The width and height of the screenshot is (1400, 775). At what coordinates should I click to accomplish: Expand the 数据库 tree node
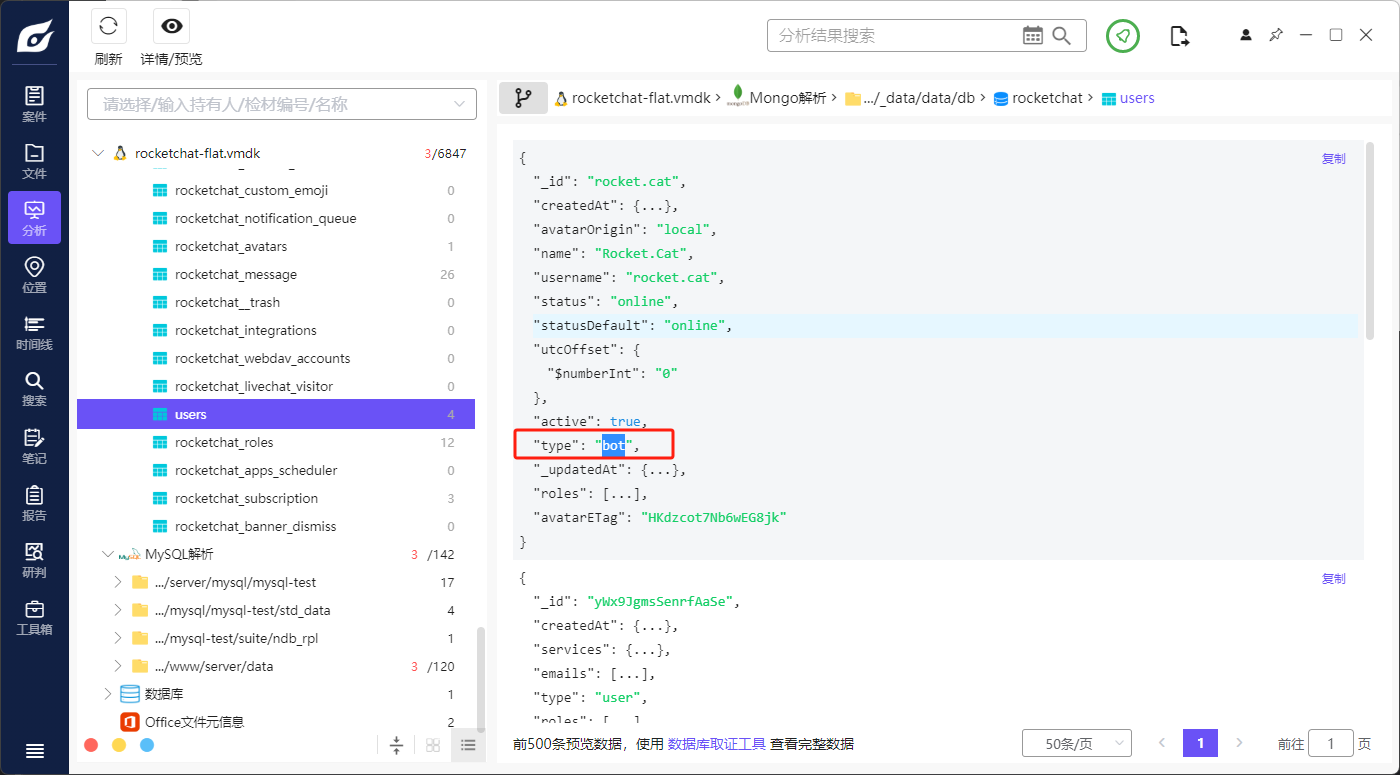[x=108, y=694]
